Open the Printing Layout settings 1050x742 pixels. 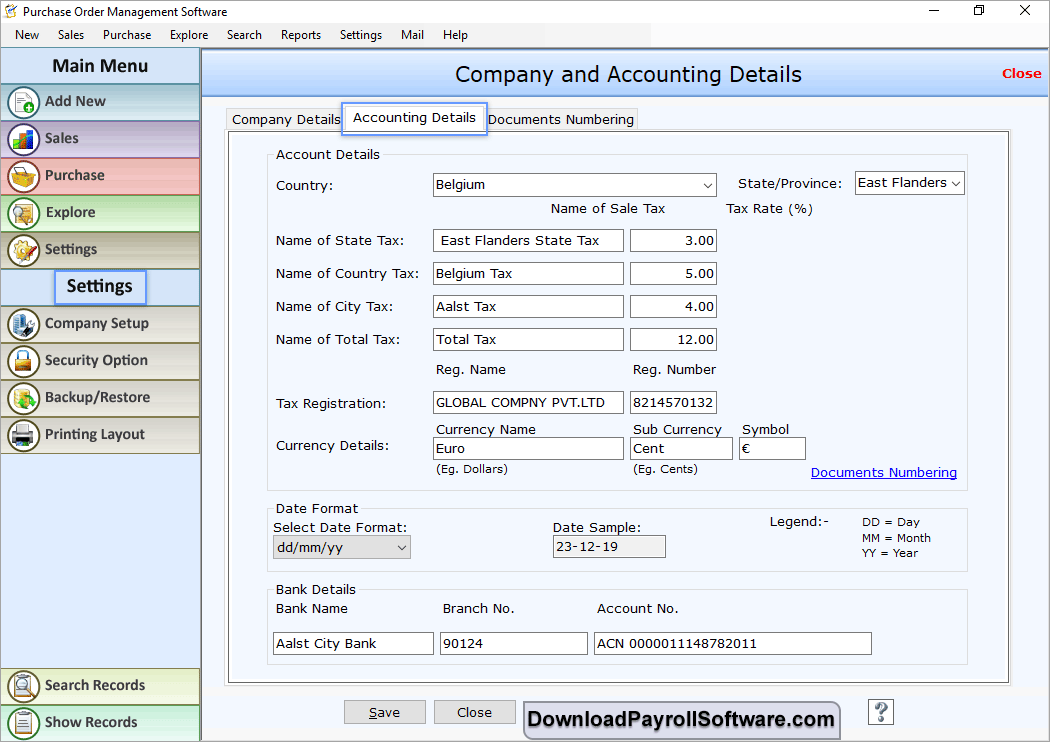coord(100,435)
